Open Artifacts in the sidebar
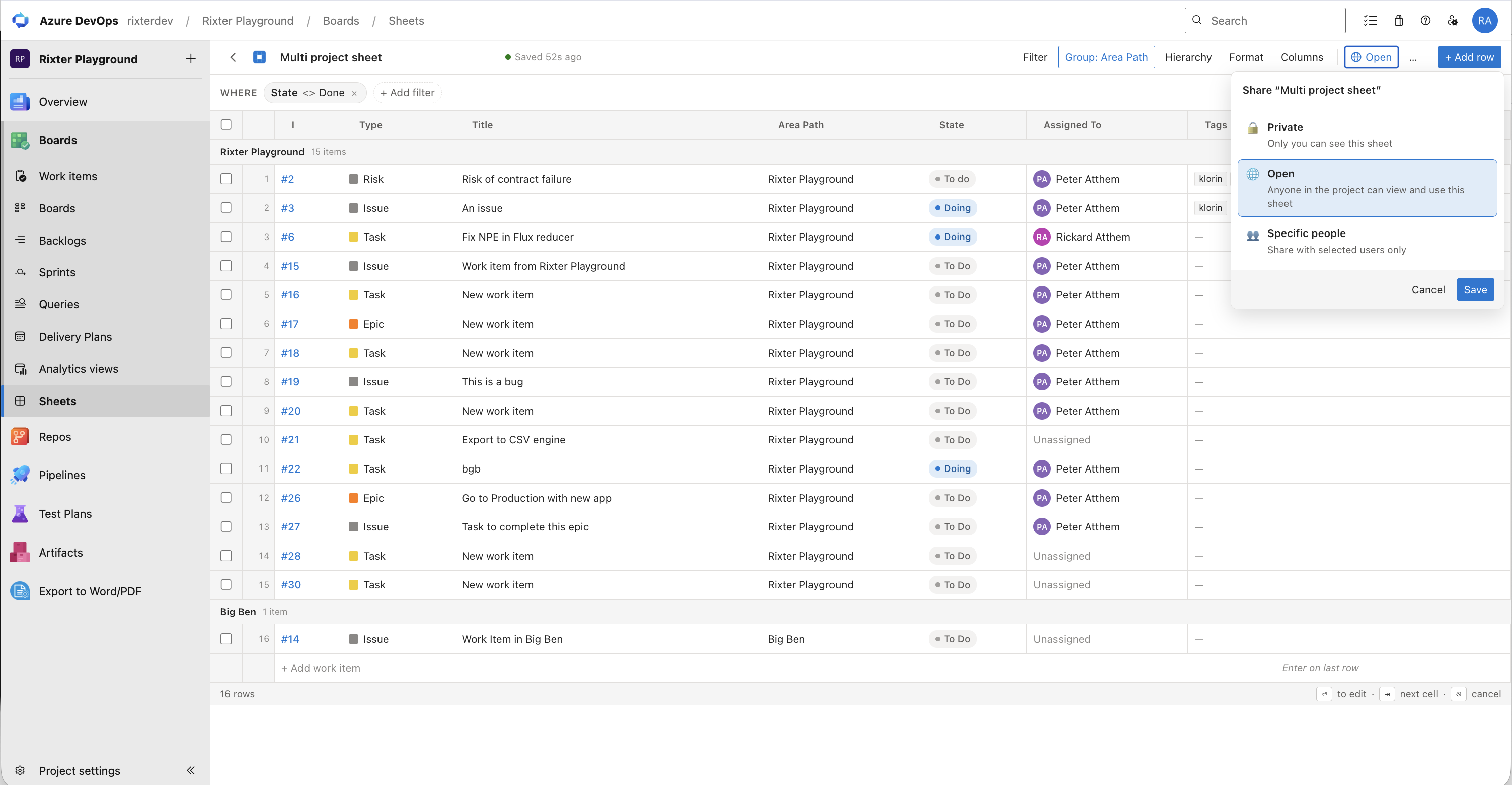1512x785 pixels. pyautogui.click(x=106, y=553)
